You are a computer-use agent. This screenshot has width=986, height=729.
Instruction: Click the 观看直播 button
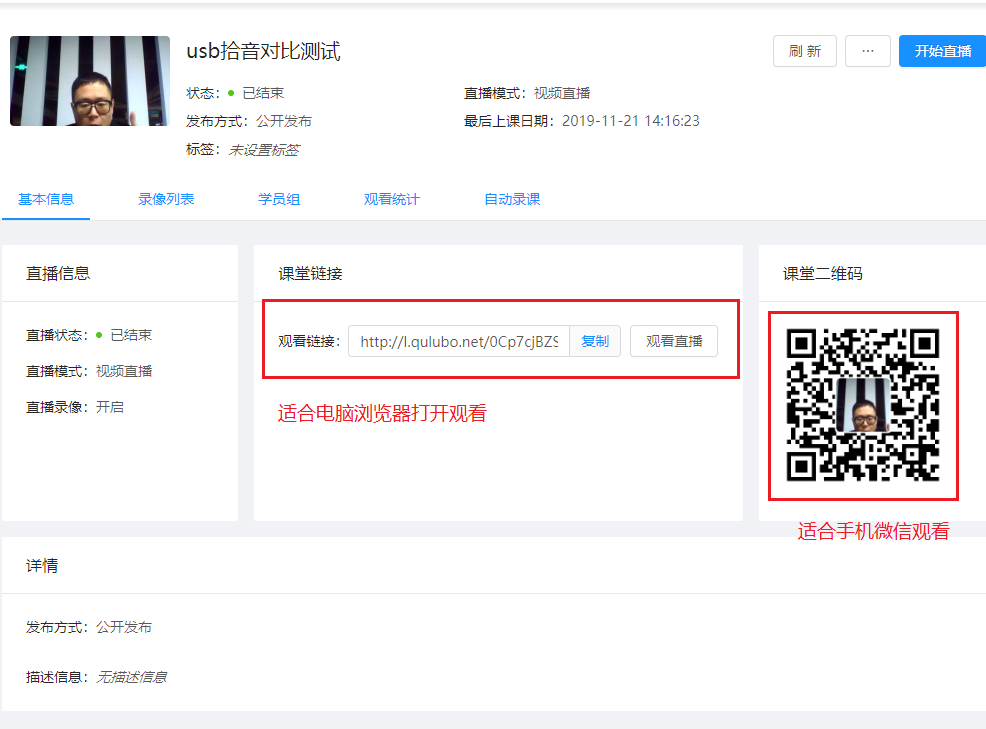(673, 341)
